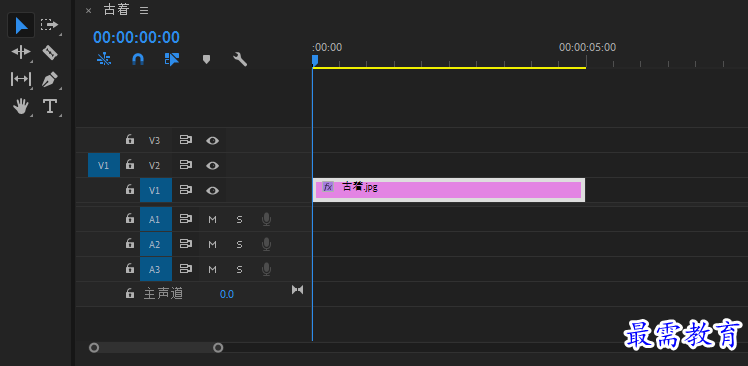Image resolution: width=748 pixels, height=366 pixels.
Task: Enable voice-over record on A3
Action: click(267, 269)
